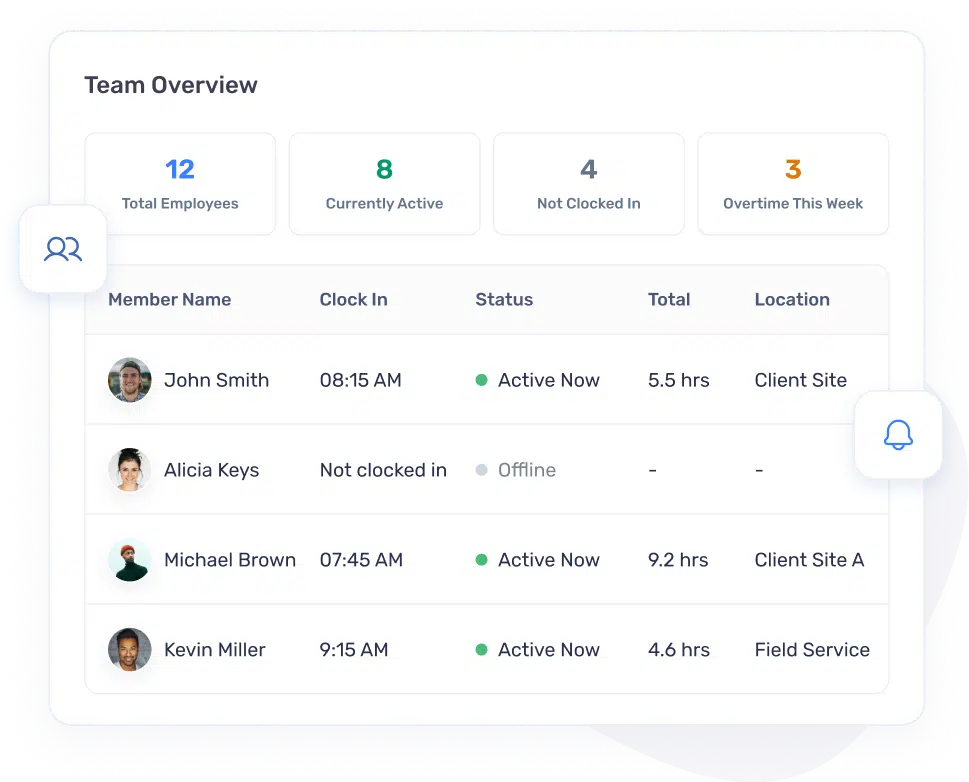Sort by Status column header

504,299
